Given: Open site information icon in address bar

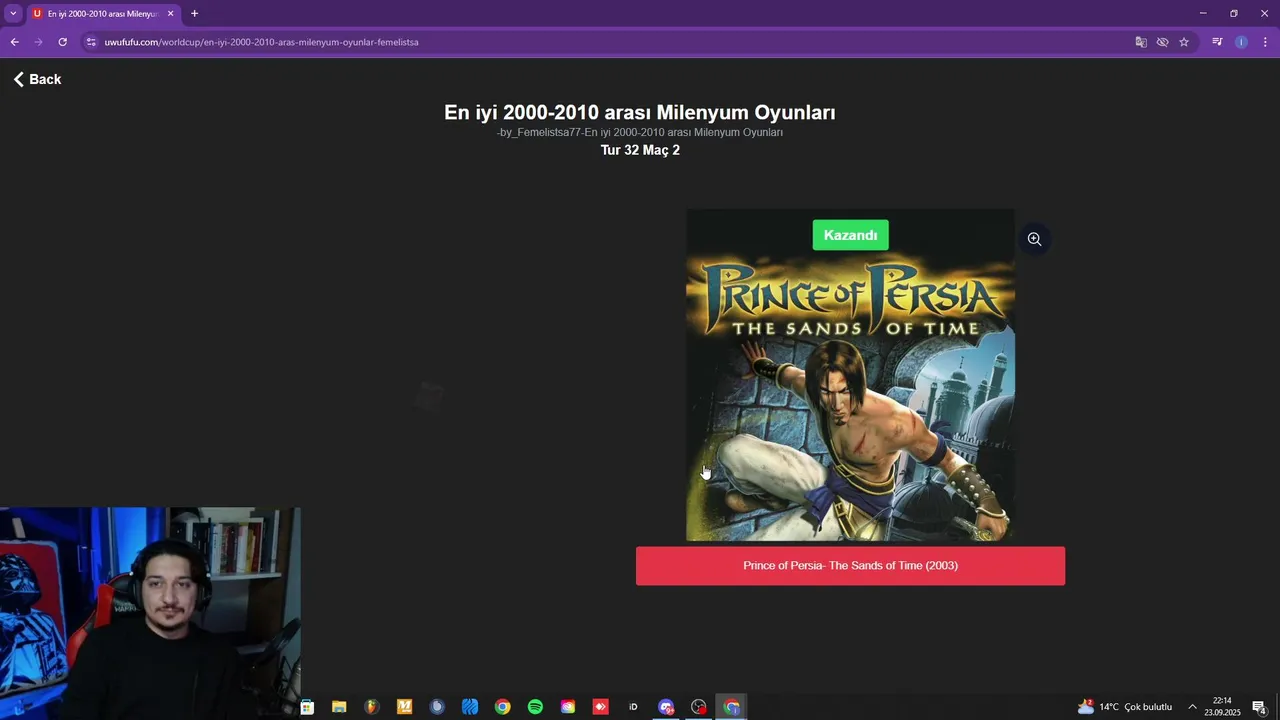Looking at the screenshot, I should coord(90,42).
